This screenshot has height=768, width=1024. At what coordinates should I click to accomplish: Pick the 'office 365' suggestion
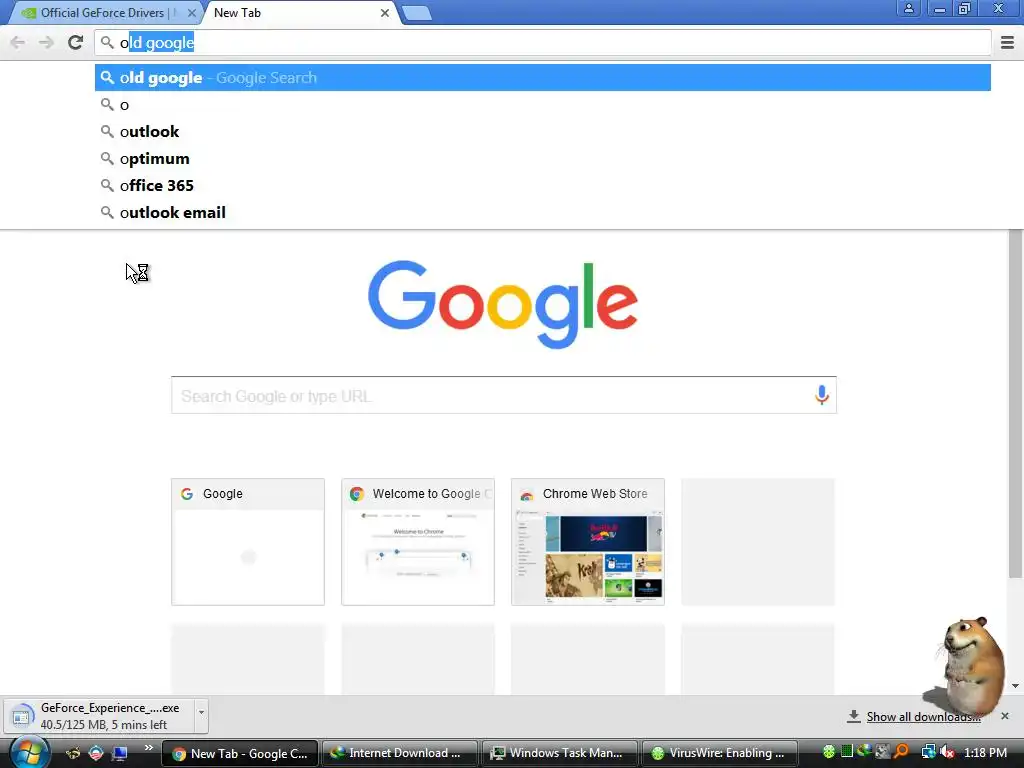[x=543, y=185]
